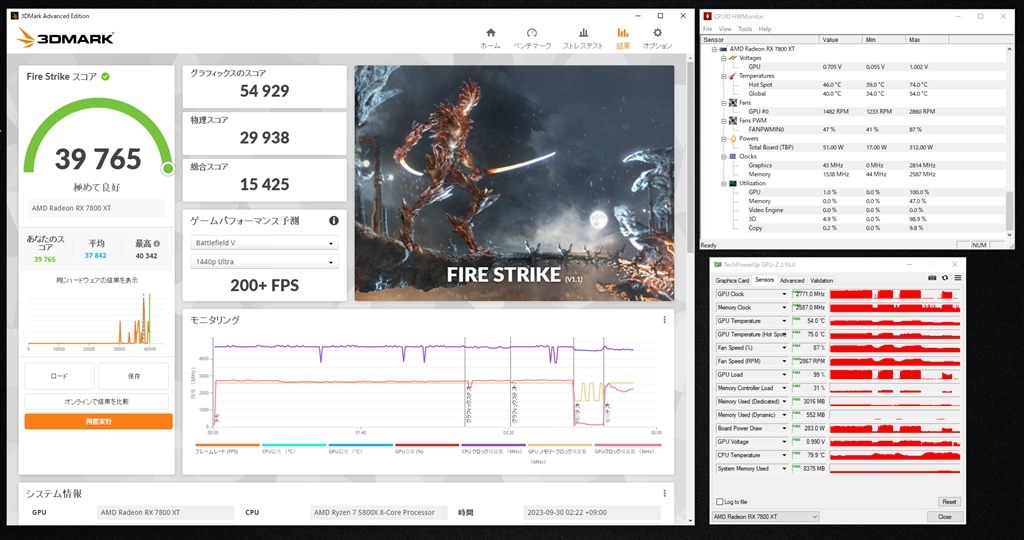The height and width of the screenshot is (540, 1024).
Task: Click the Powers flame icon in HWMonitor
Action: point(733,138)
